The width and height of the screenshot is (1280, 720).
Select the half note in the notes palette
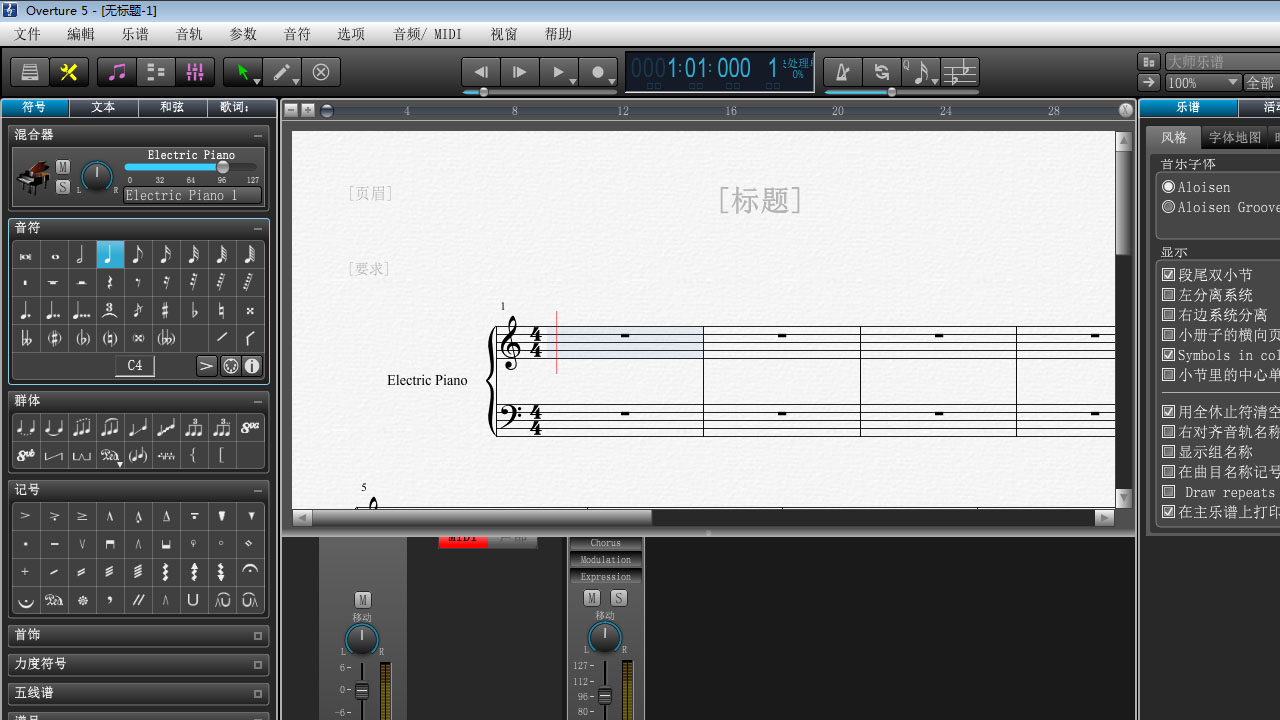(x=82, y=255)
